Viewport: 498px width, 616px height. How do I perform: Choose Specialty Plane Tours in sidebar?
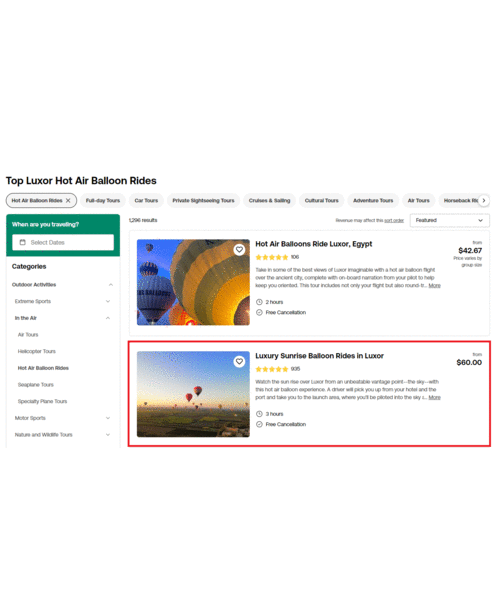(42, 401)
